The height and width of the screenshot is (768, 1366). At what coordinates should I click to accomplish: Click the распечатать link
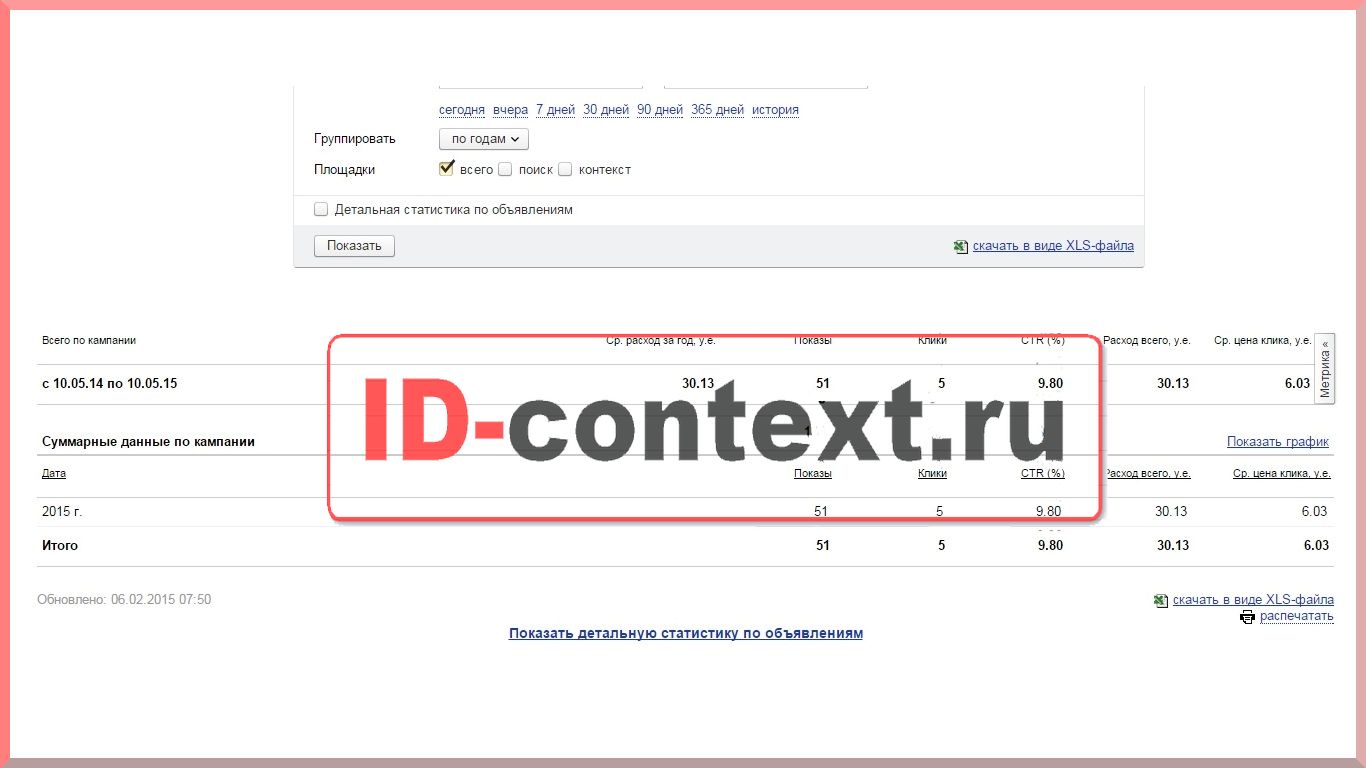pyautogui.click(x=1297, y=617)
